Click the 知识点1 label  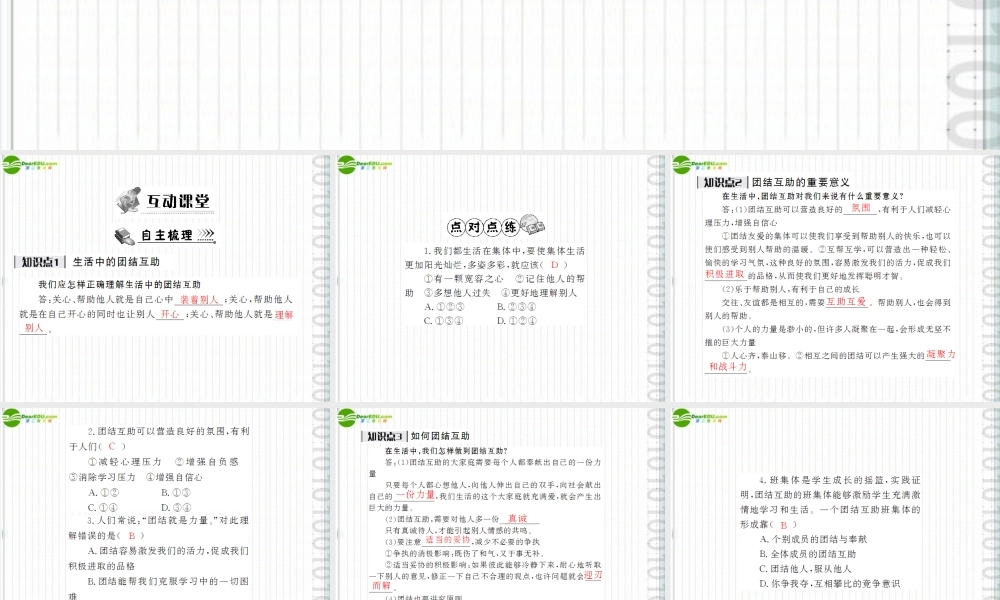pyautogui.click(x=40, y=262)
